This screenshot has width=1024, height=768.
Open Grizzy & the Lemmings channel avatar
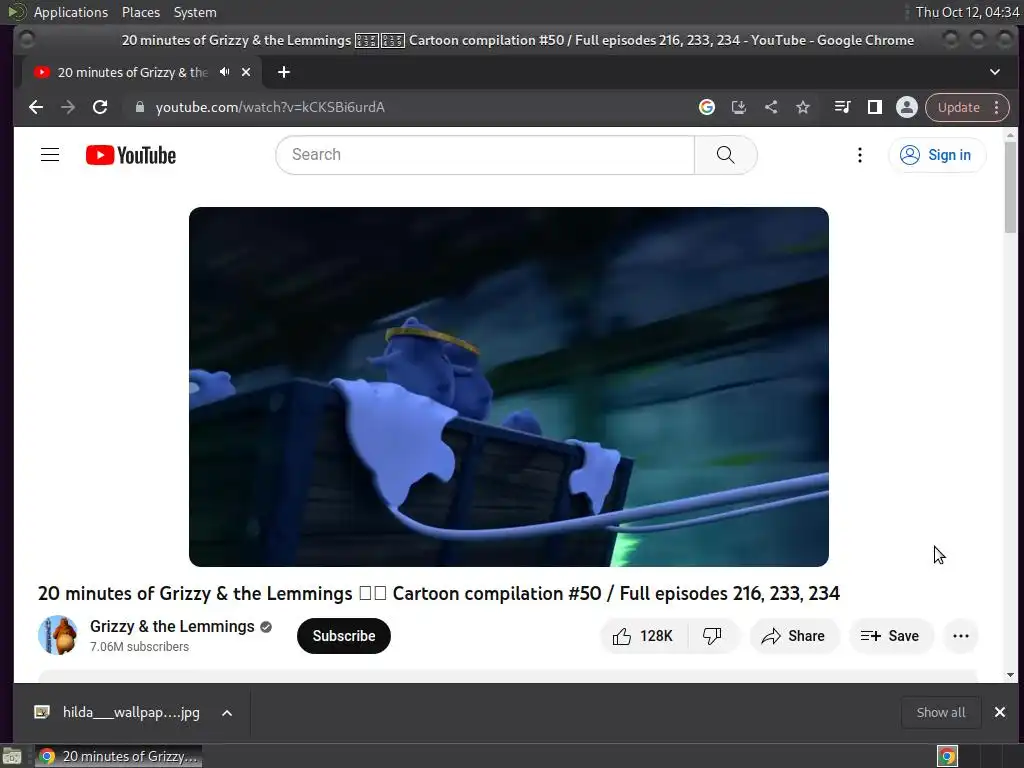click(x=57, y=635)
